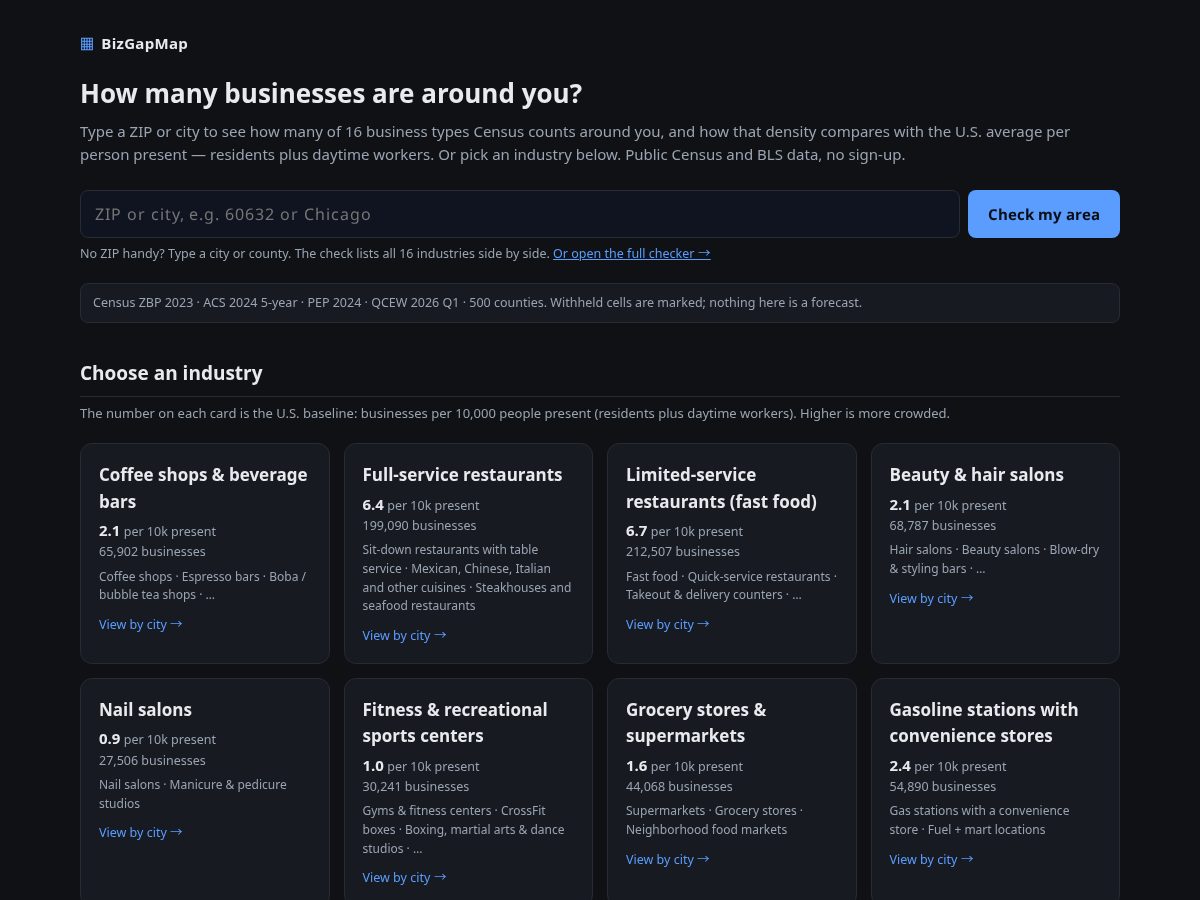Click the 30,241 businesses count
This screenshot has width=1200, height=900.
click(x=415, y=787)
